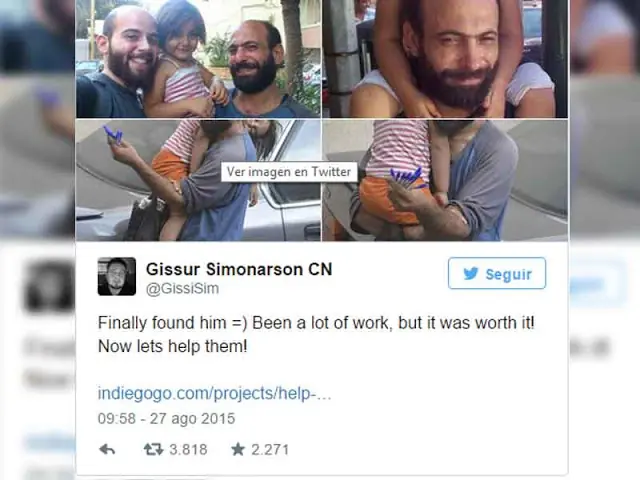Viewport: 640px width, 480px height.
Task: Favorite the tweet with the star icon
Action: (238, 449)
